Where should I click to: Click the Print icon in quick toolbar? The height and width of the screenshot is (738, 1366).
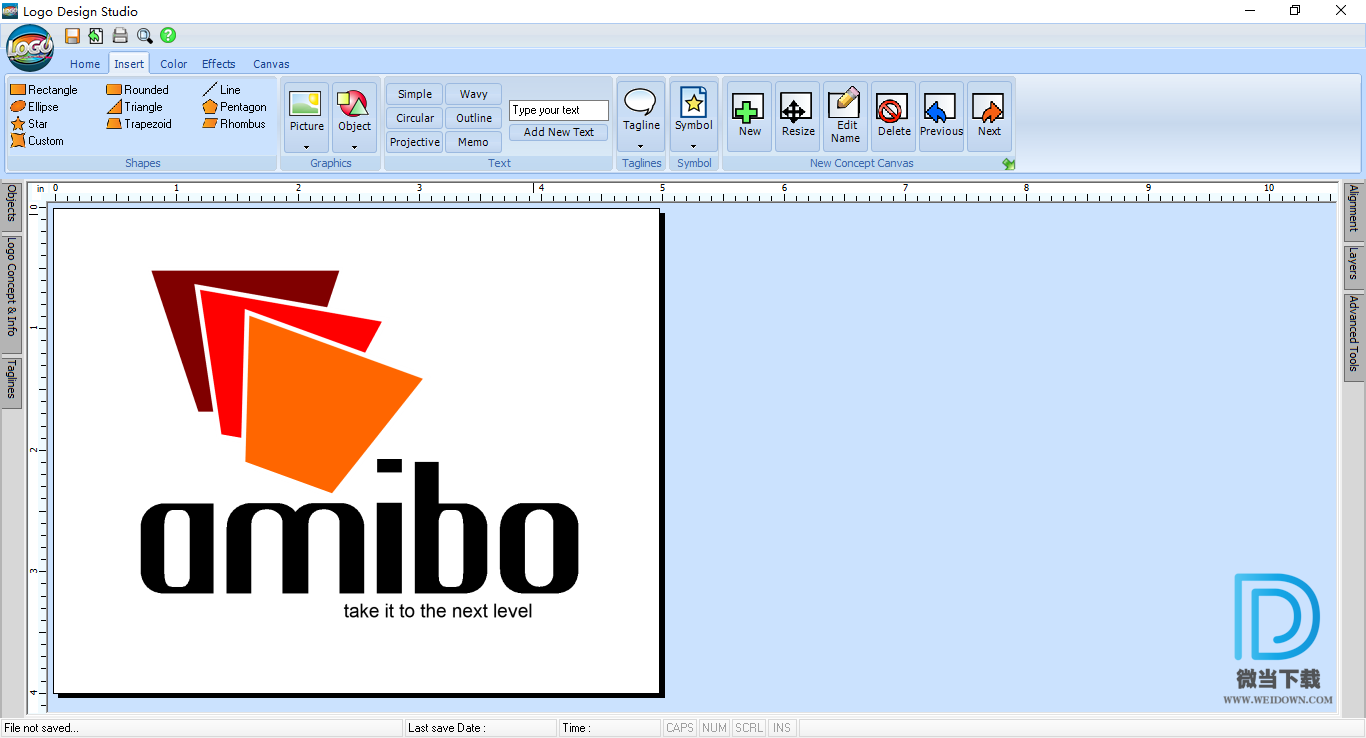(x=120, y=36)
